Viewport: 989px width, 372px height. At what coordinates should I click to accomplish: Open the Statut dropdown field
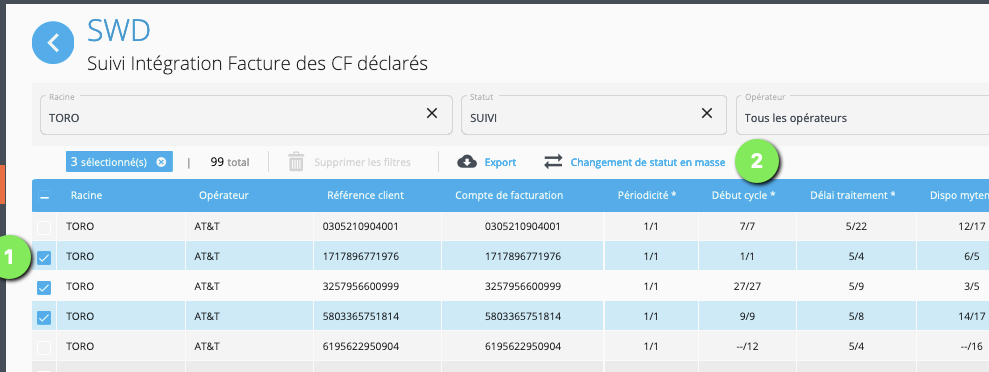[x=595, y=115]
